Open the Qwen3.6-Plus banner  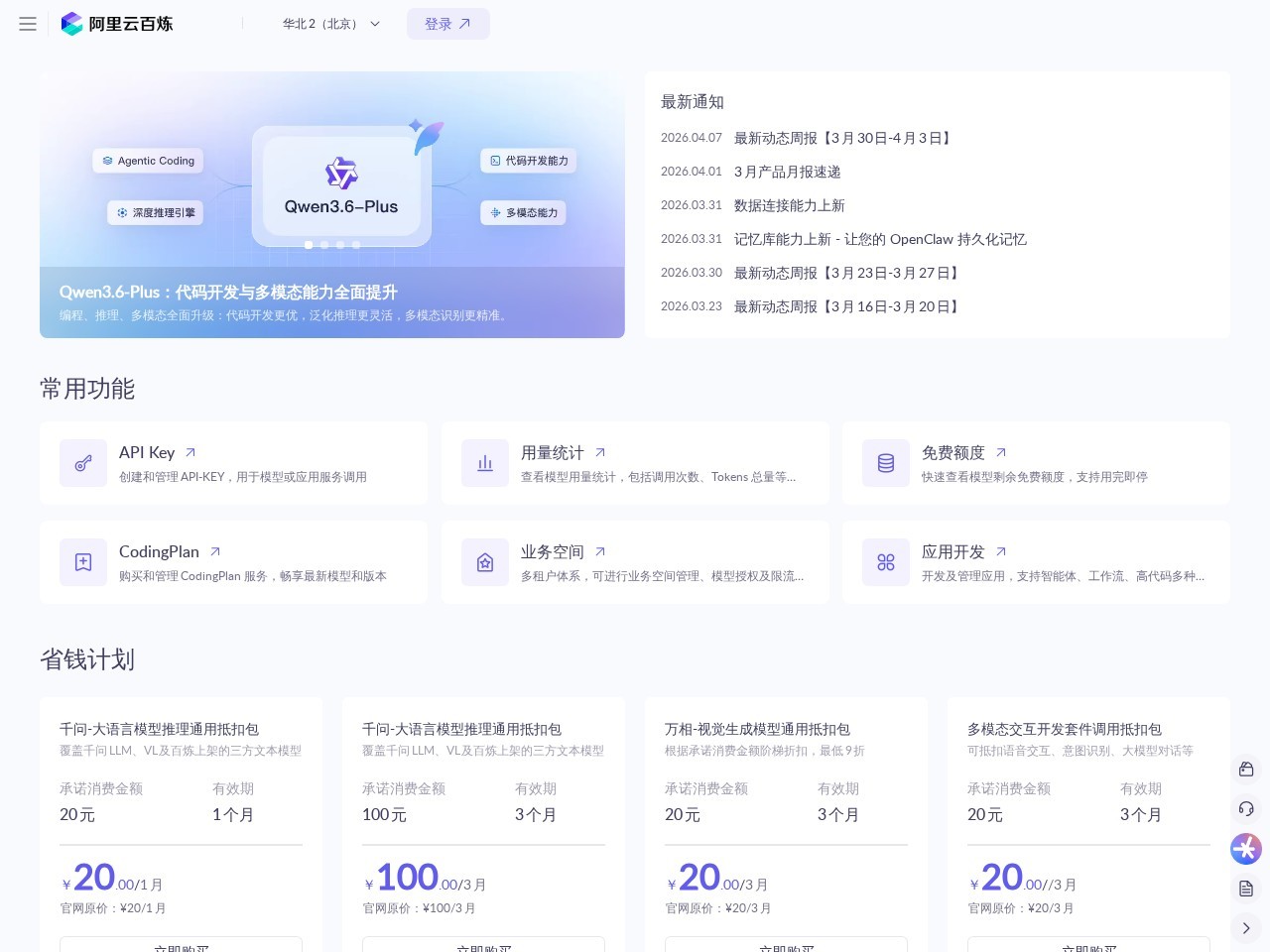pos(332,204)
